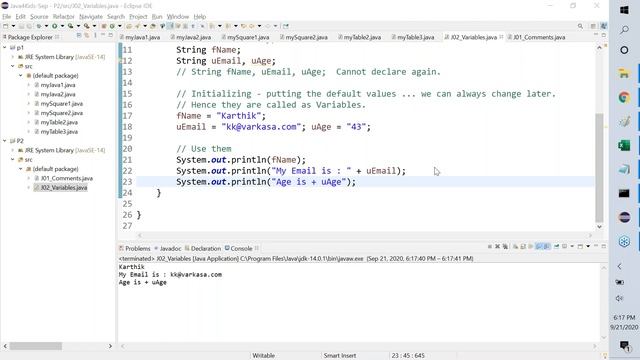The width and height of the screenshot is (640, 360).
Task: Switch to the Problems tab
Action: pos(135,249)
